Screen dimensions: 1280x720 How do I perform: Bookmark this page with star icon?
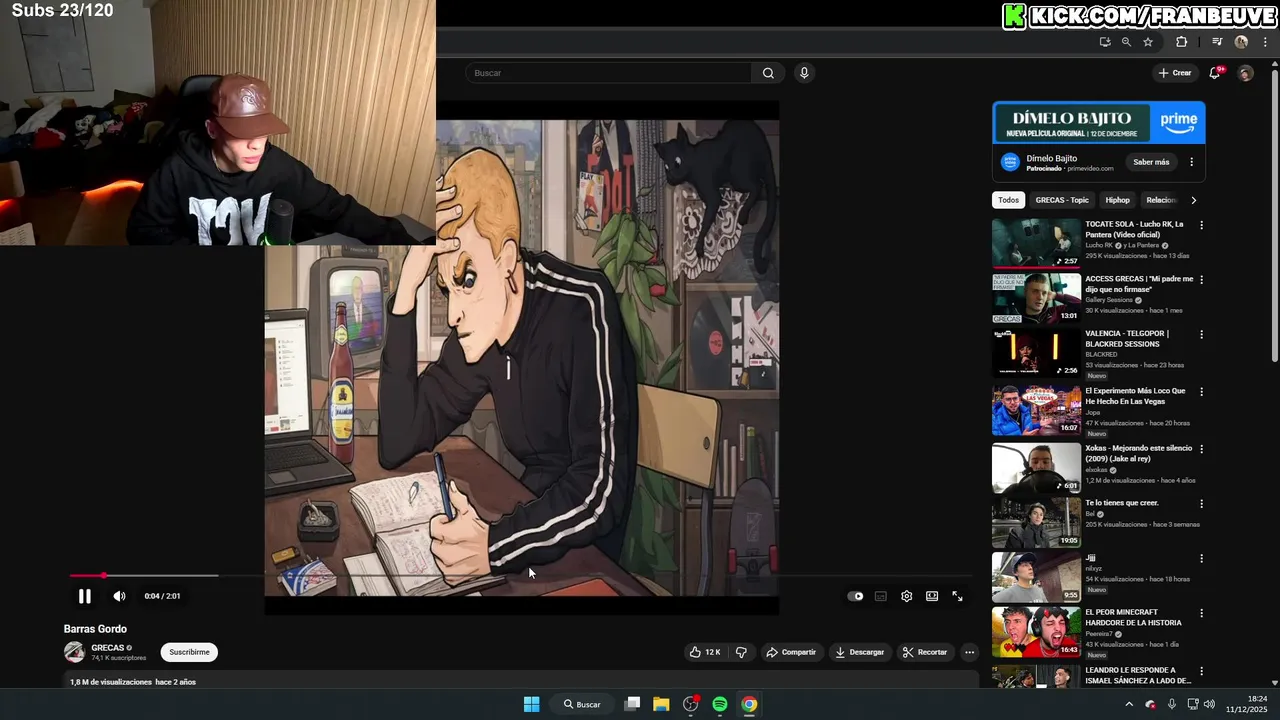1148,42
